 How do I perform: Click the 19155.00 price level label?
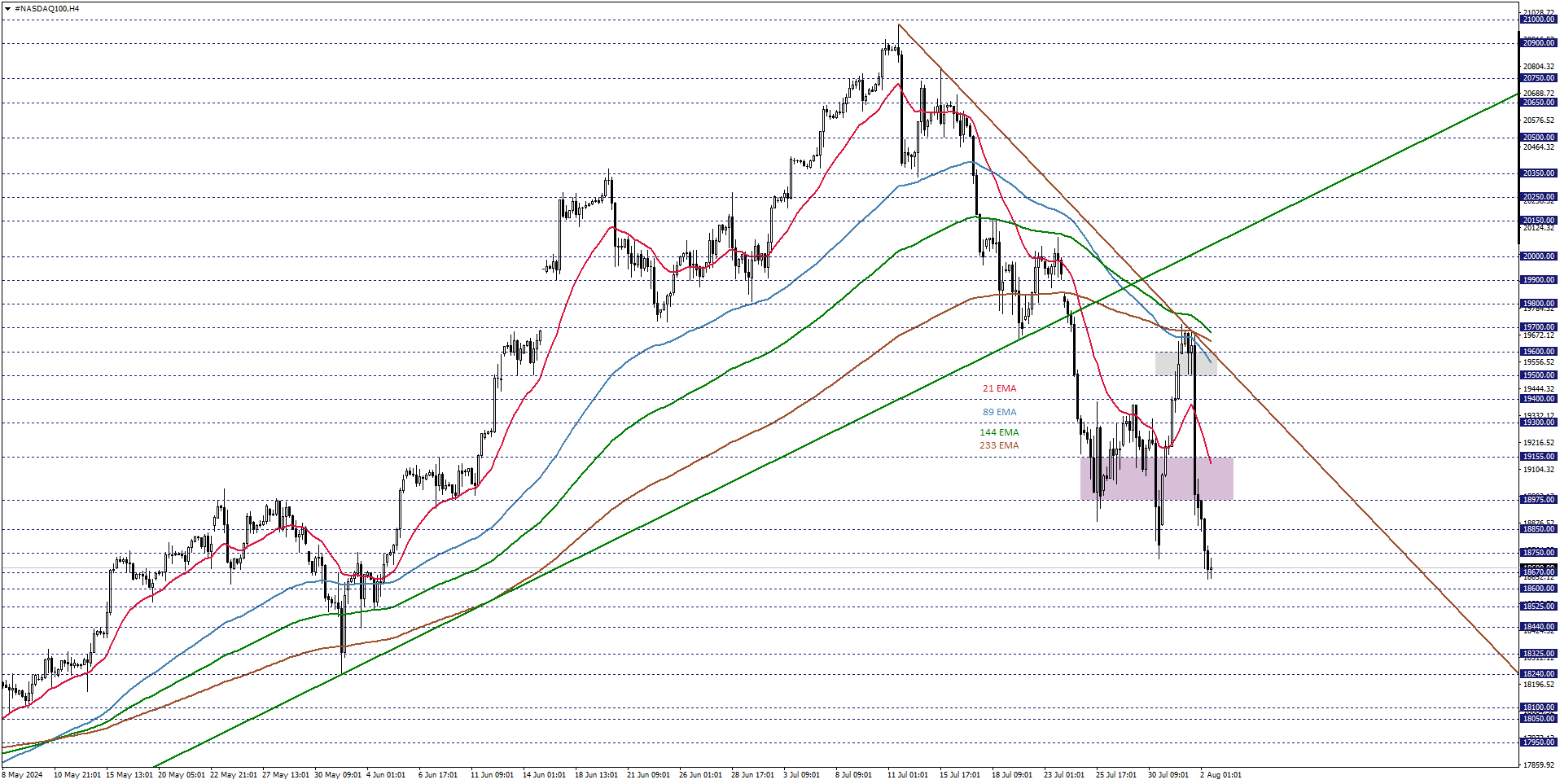tap(1539, 457)
